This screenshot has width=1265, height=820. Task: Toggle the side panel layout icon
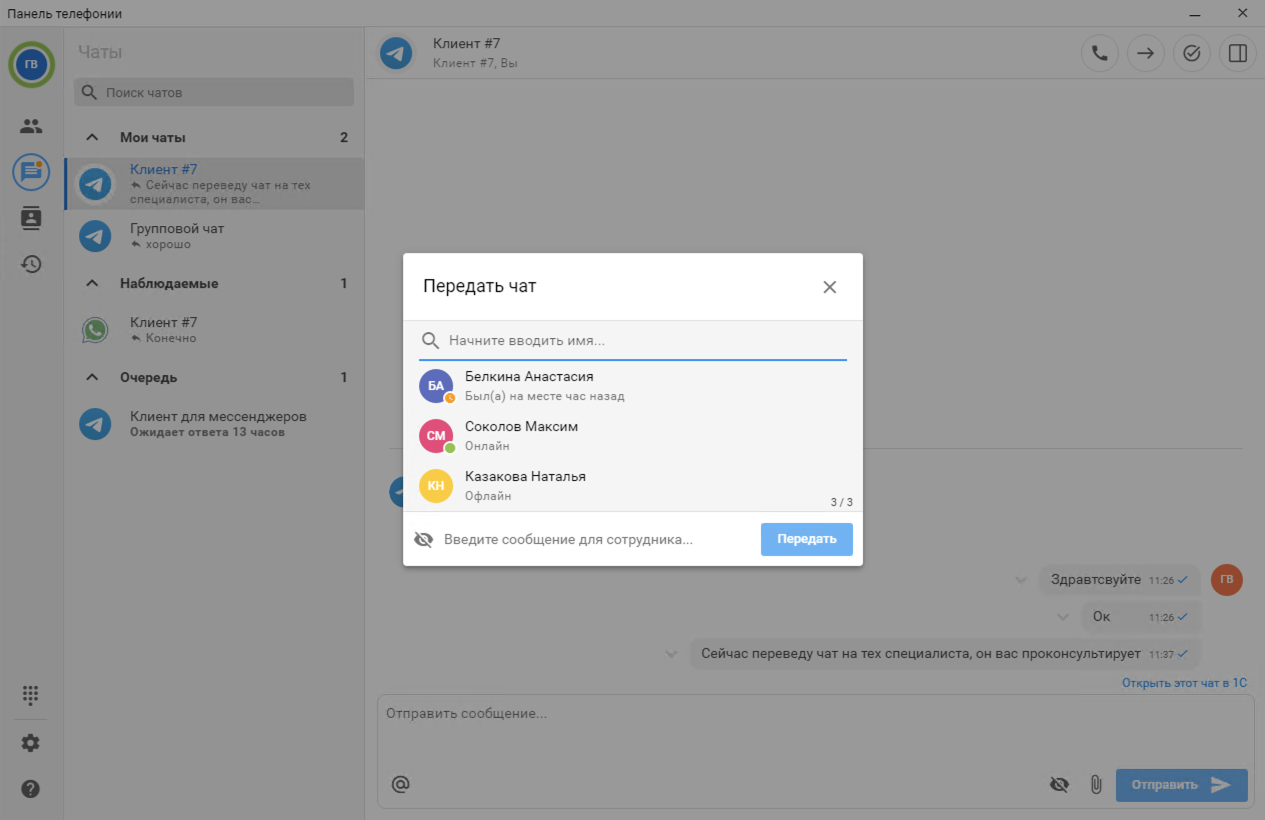click(x=1237, y=54)
